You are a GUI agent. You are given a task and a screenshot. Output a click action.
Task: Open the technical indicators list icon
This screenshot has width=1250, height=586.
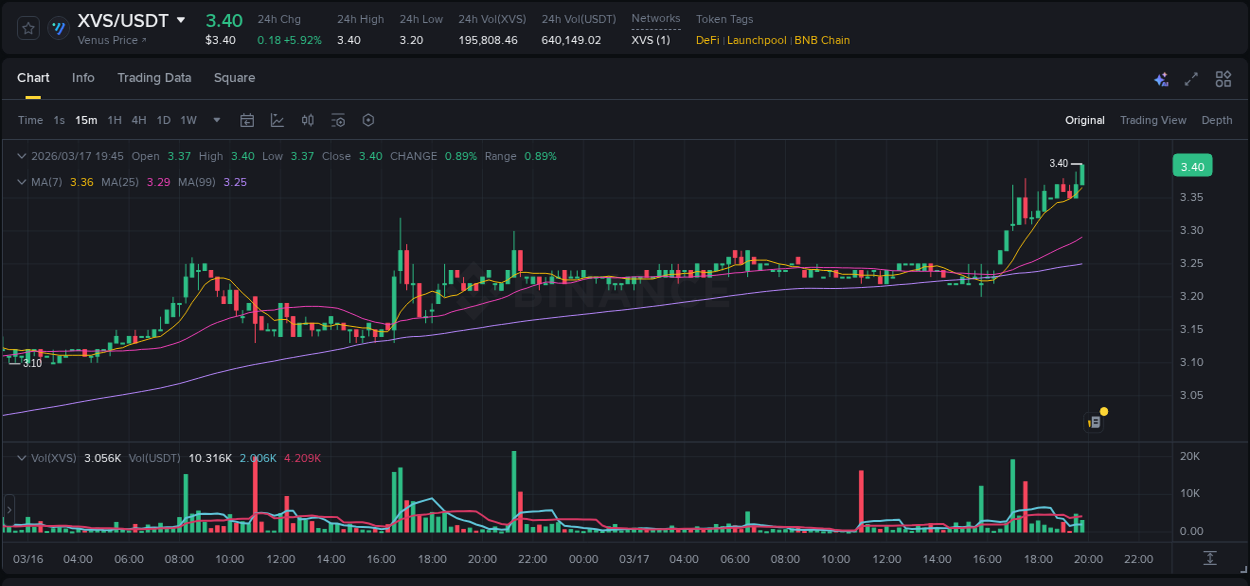click(337, 120)
